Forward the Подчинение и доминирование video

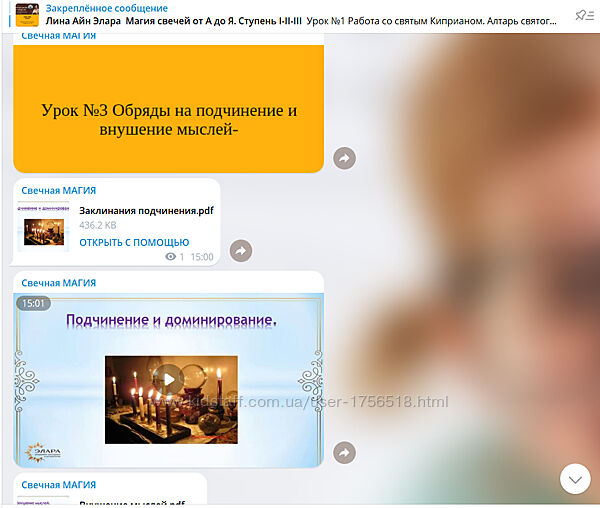coord(344,453)
